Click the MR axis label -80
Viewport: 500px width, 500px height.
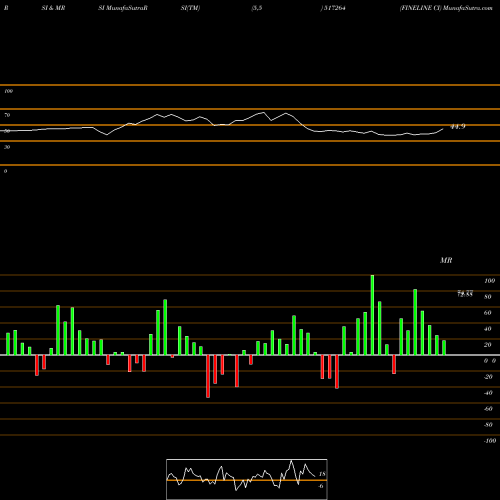[x=488, y=425]
